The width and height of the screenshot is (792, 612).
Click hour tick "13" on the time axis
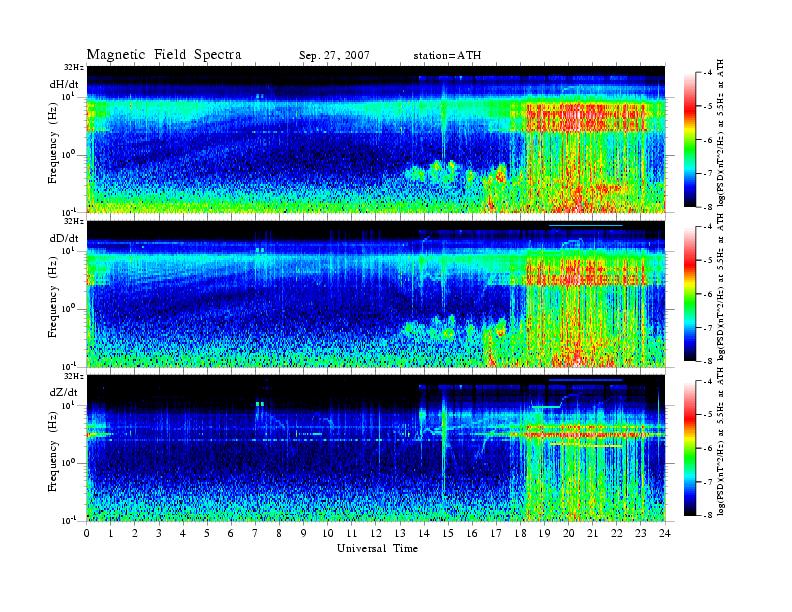coord(400,533)
